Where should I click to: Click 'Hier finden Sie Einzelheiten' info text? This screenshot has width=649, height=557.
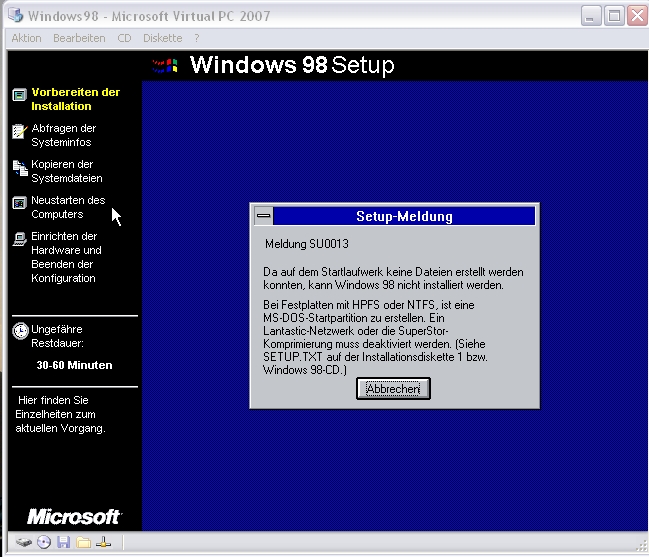(x=60, y=414)
